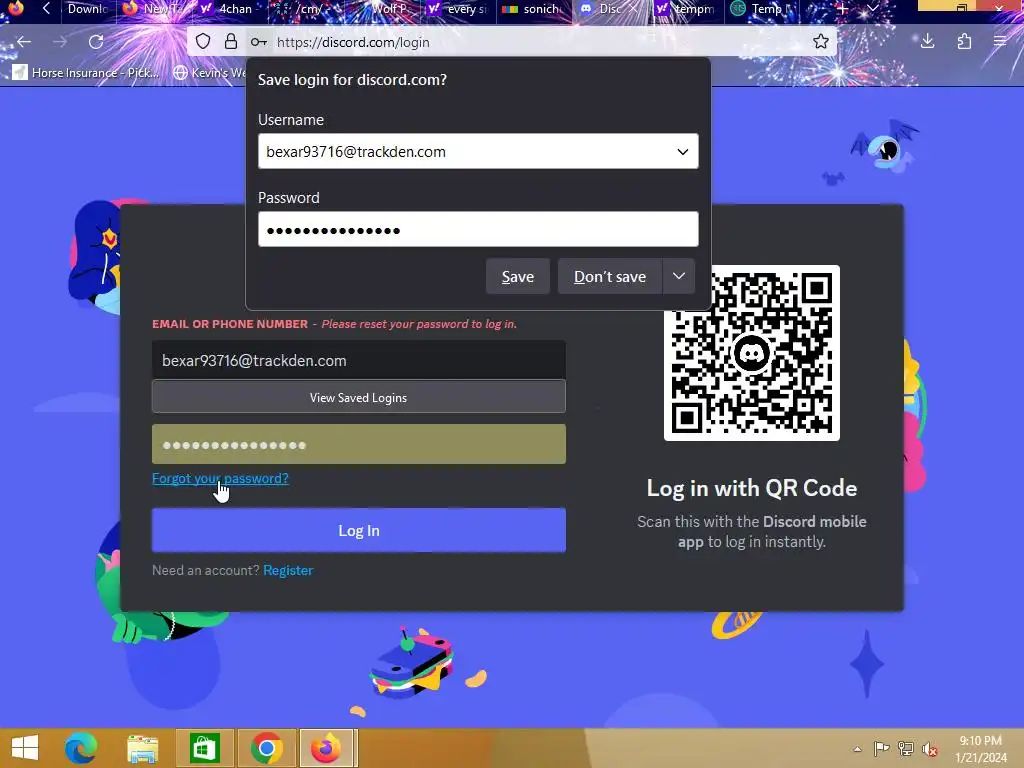Expand the Don't save options arrow
1024x768 pixels.
[x=679, y=276]
